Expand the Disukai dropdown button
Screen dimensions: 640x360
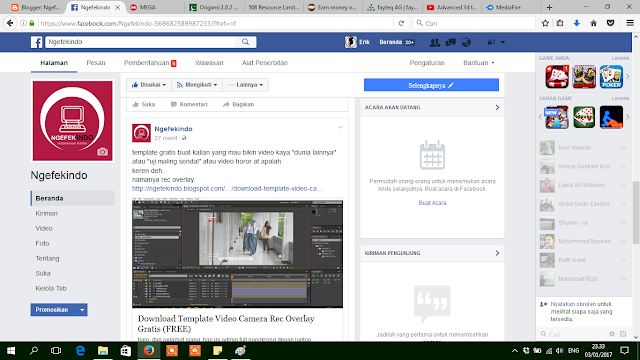(x=149, y=85)
